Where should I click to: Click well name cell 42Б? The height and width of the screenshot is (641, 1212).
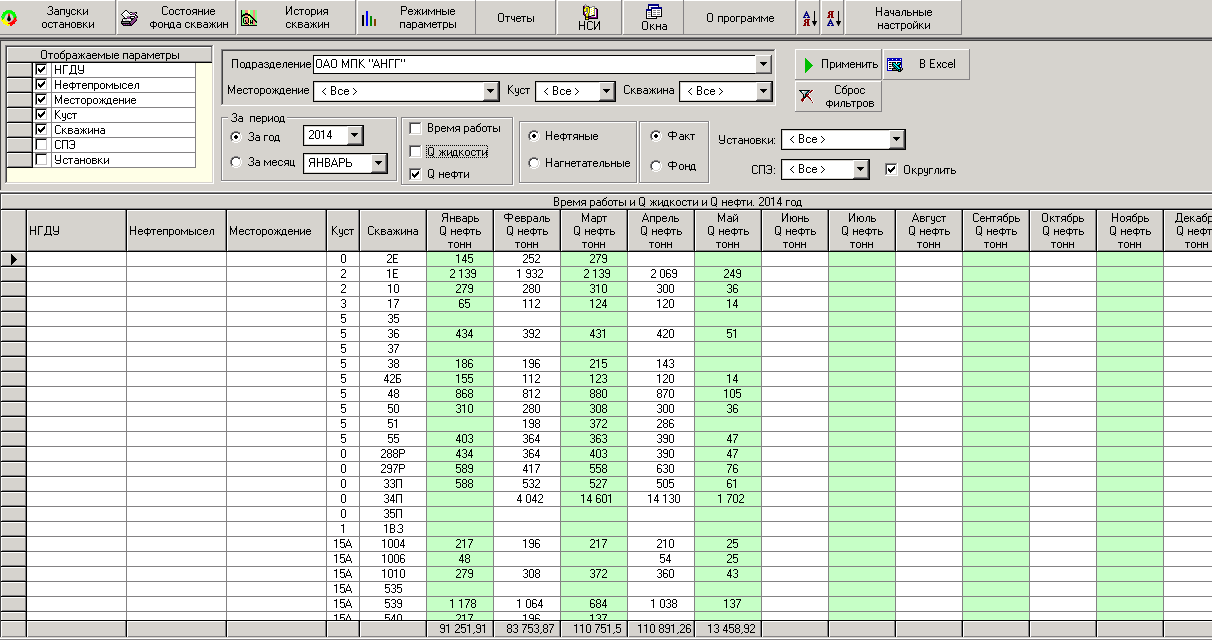tap(392, 379)
